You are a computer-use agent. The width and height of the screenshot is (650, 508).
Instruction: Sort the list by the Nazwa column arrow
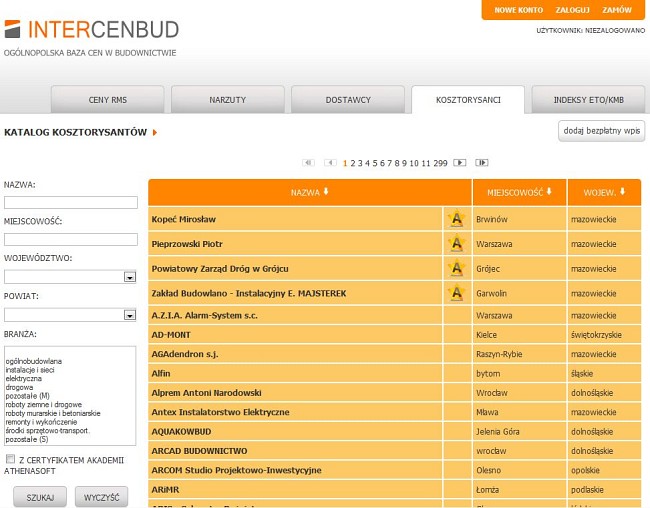[327, 192]
